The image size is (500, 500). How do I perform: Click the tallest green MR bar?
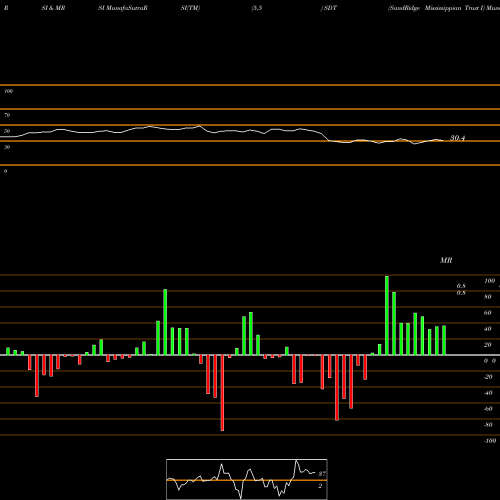click(x=387, y=315)
